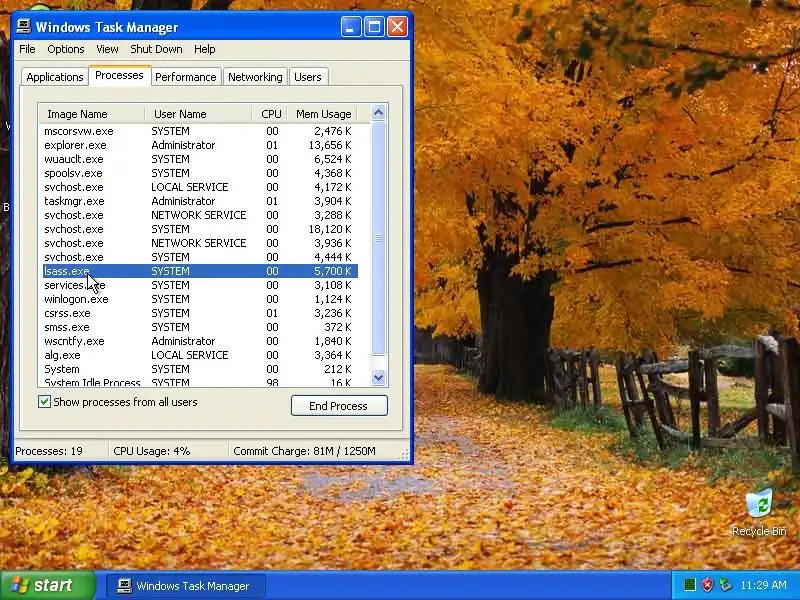Switch to the Applications tab
Viewport: 800px width, 600px height.
click(x=55, y=77)
